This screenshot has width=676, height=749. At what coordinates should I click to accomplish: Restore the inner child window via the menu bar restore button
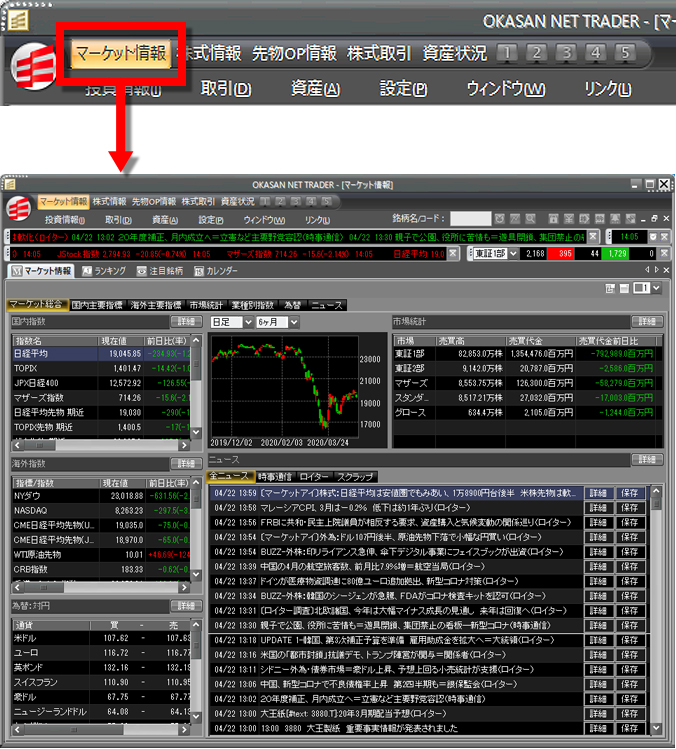(654, 218)
